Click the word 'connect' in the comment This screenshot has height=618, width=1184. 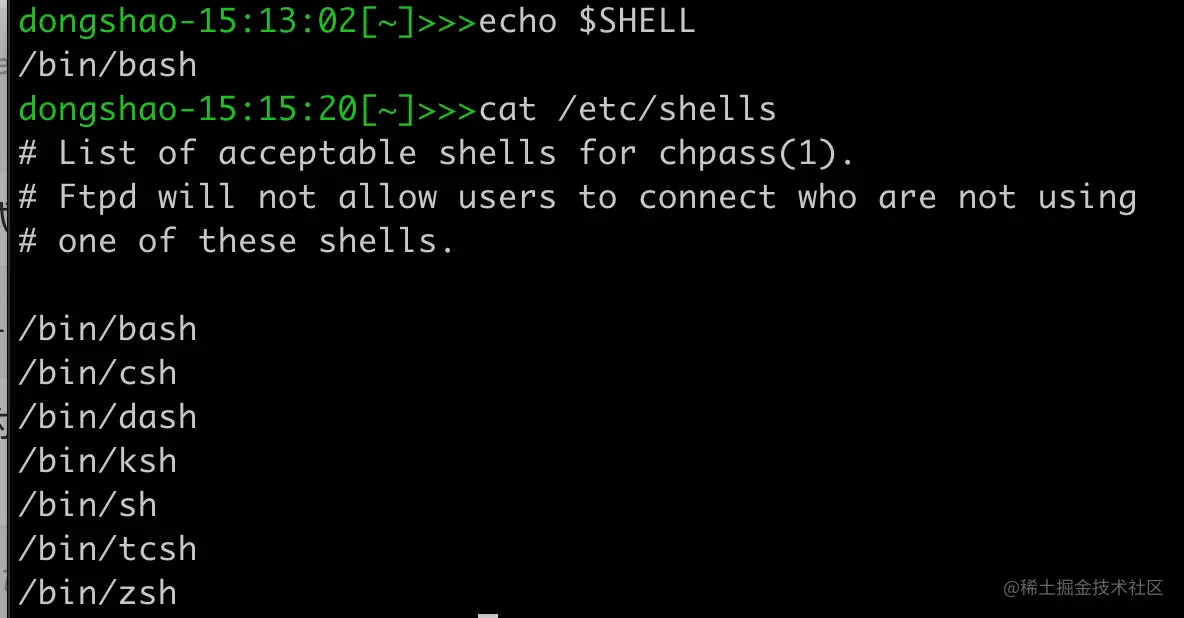tap(708, 198)
